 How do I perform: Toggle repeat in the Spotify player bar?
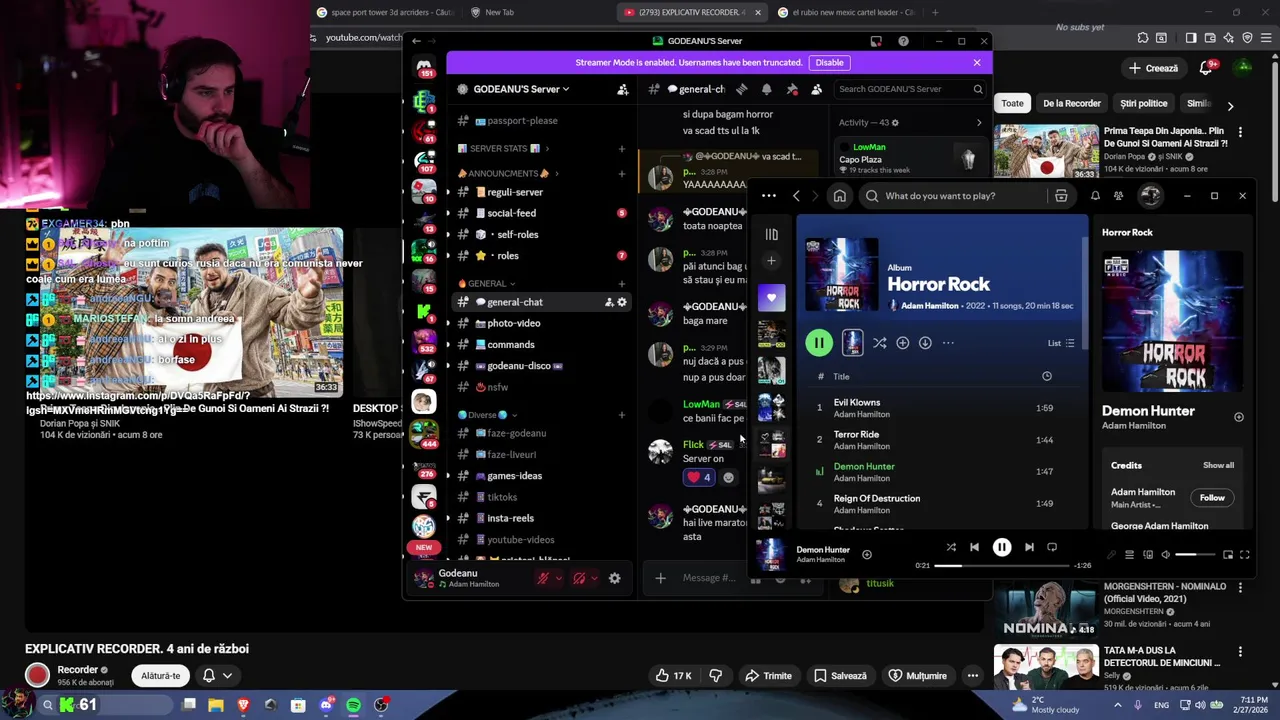tap(1052, 547)
